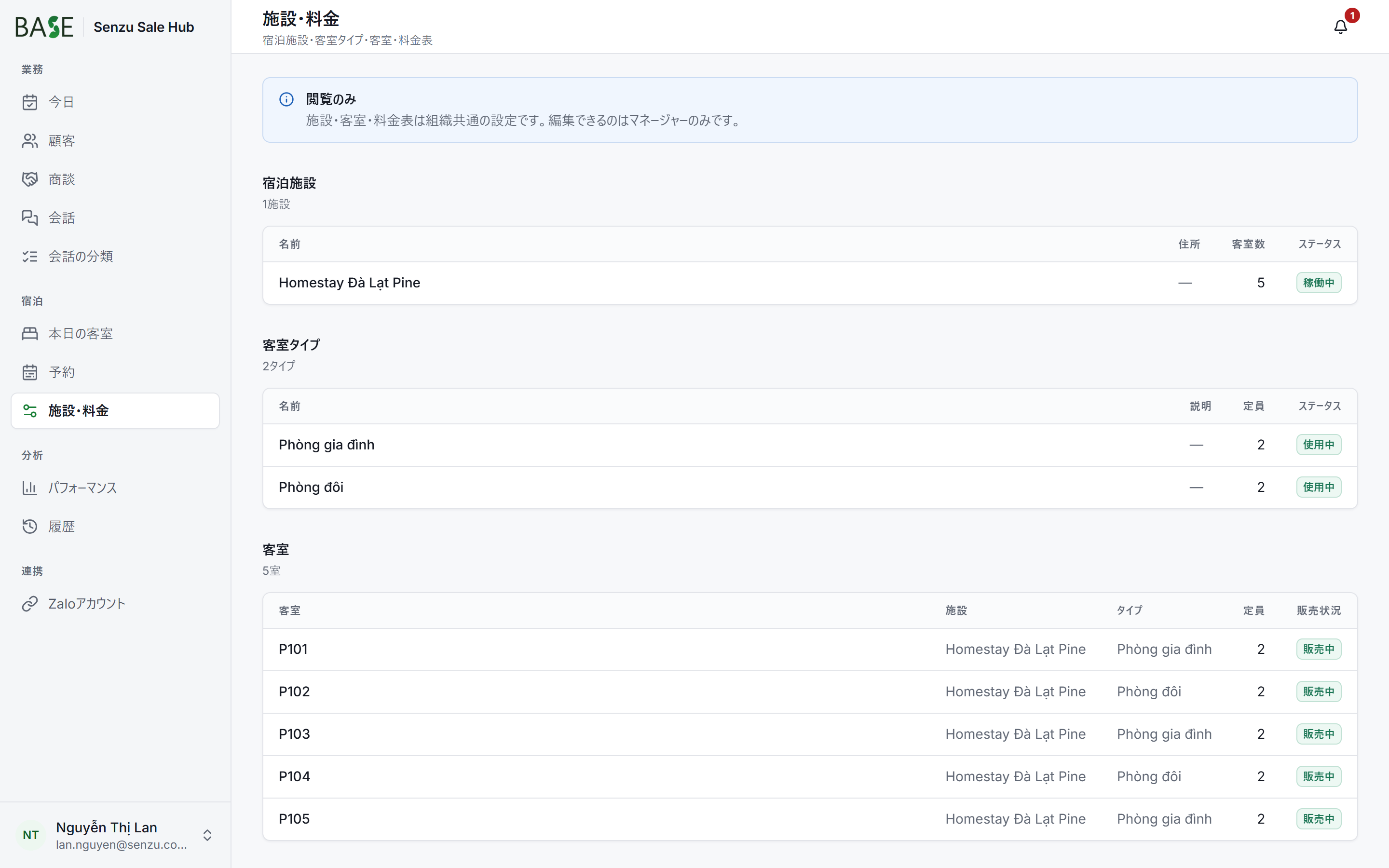
Task: Open the 商談 menu item
Action: tap(115, 179)
